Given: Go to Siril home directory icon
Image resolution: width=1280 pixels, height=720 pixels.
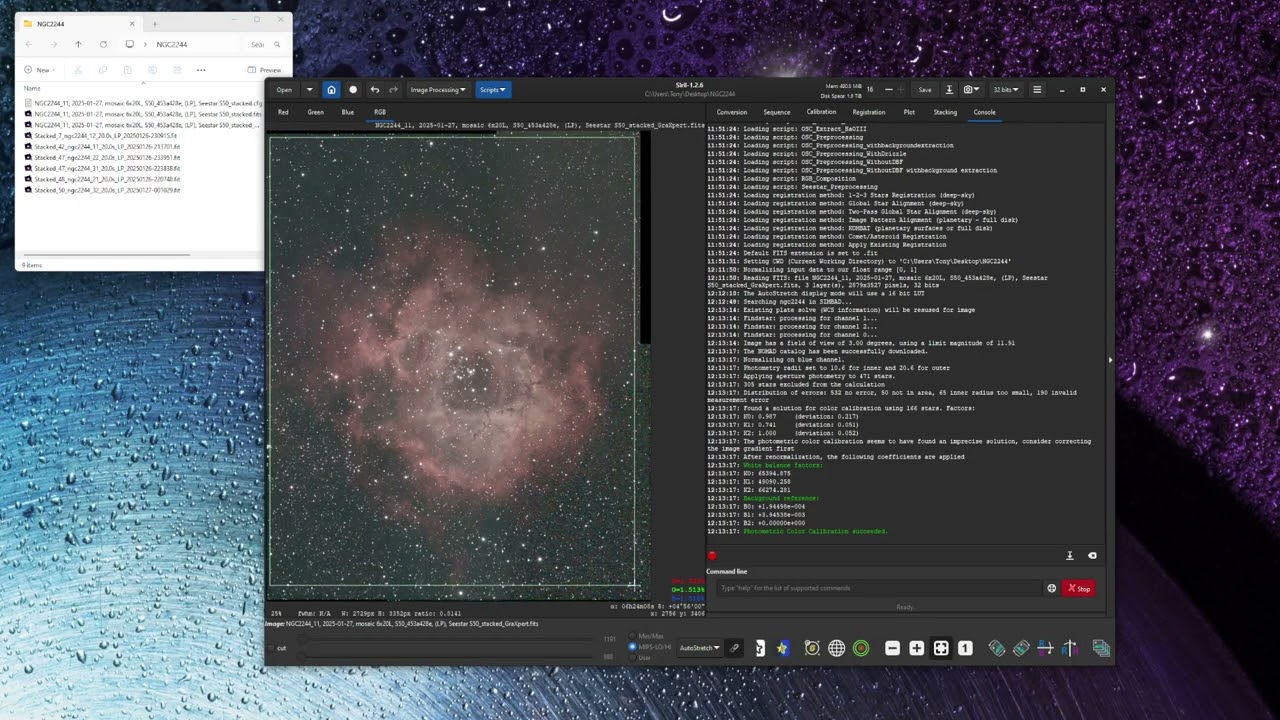Looking at the screenshot, I should point(331,90).
